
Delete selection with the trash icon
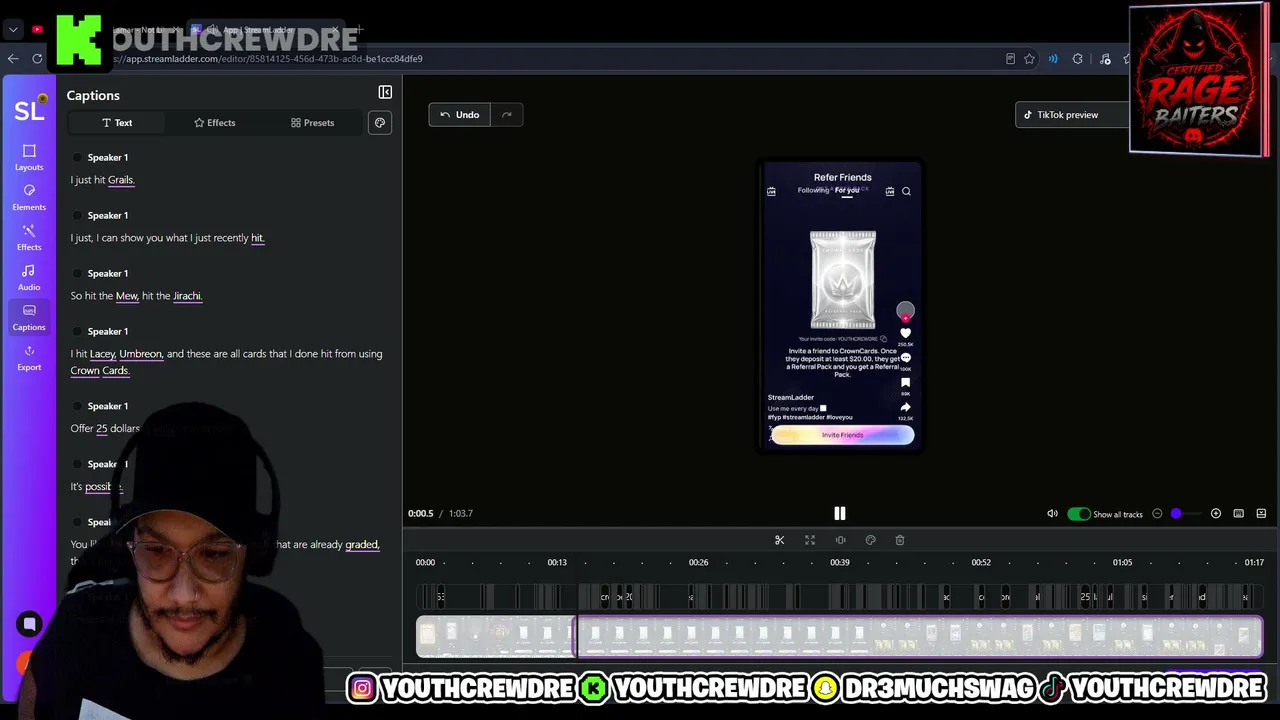click(x=900, y=540)
